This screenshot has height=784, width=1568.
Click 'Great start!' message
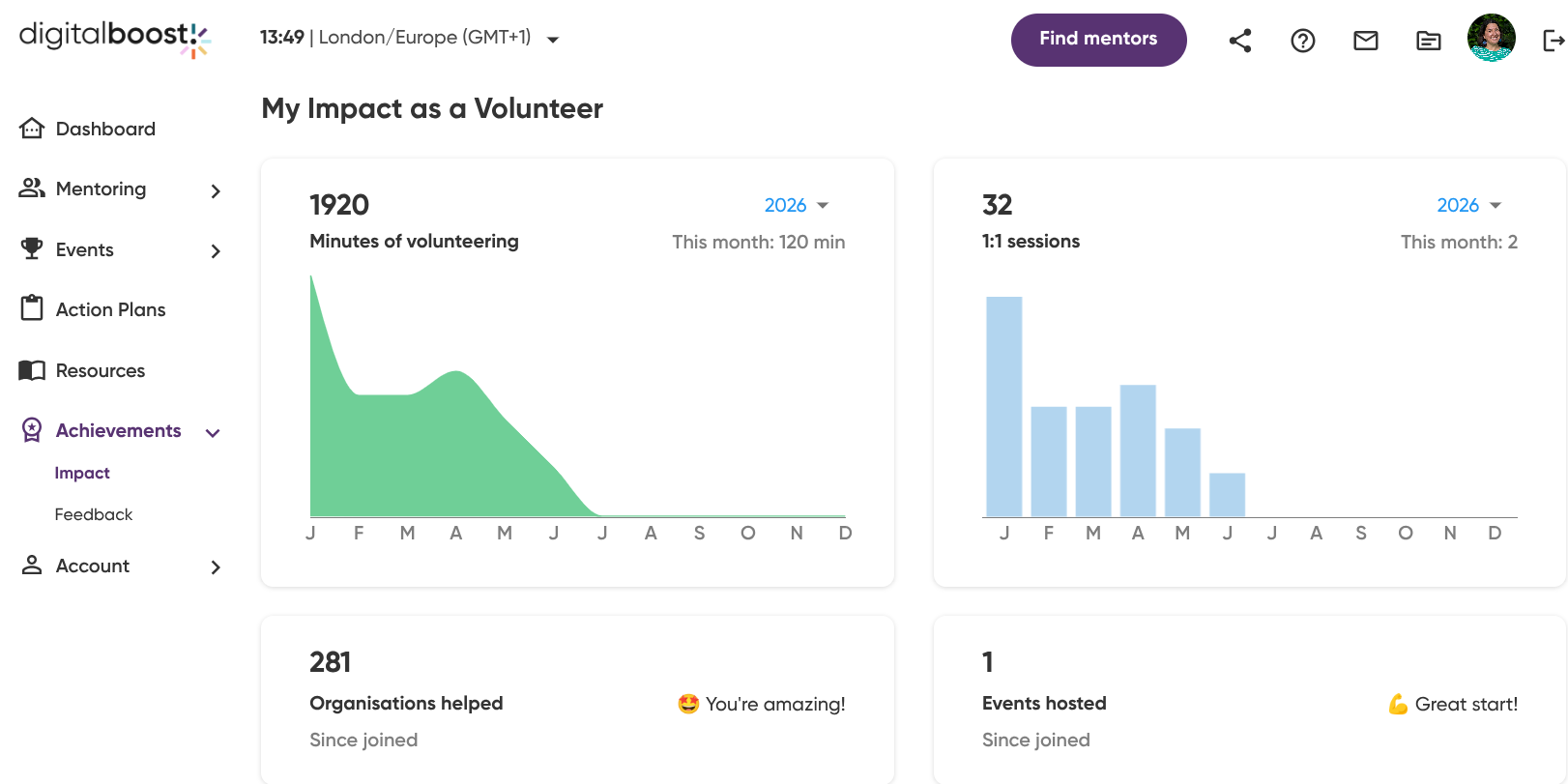tap(1453, 704)
